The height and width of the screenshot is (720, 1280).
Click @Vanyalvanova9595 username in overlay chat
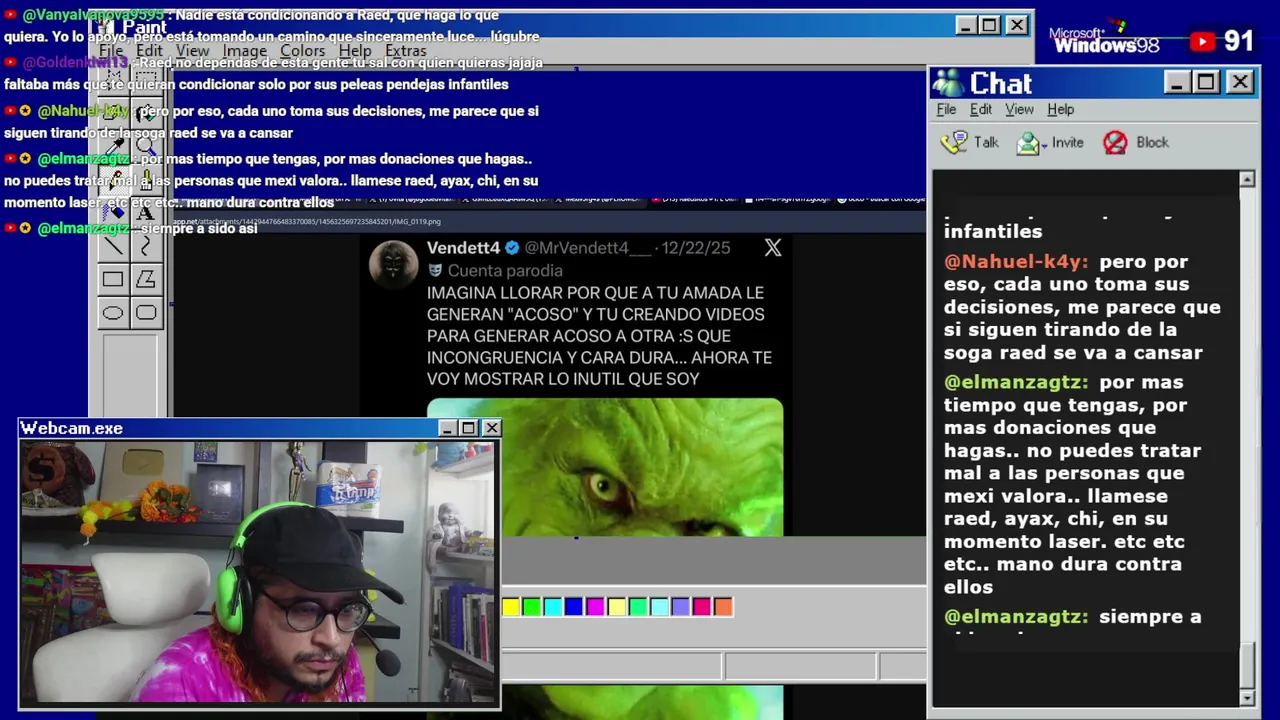(93, 15)
